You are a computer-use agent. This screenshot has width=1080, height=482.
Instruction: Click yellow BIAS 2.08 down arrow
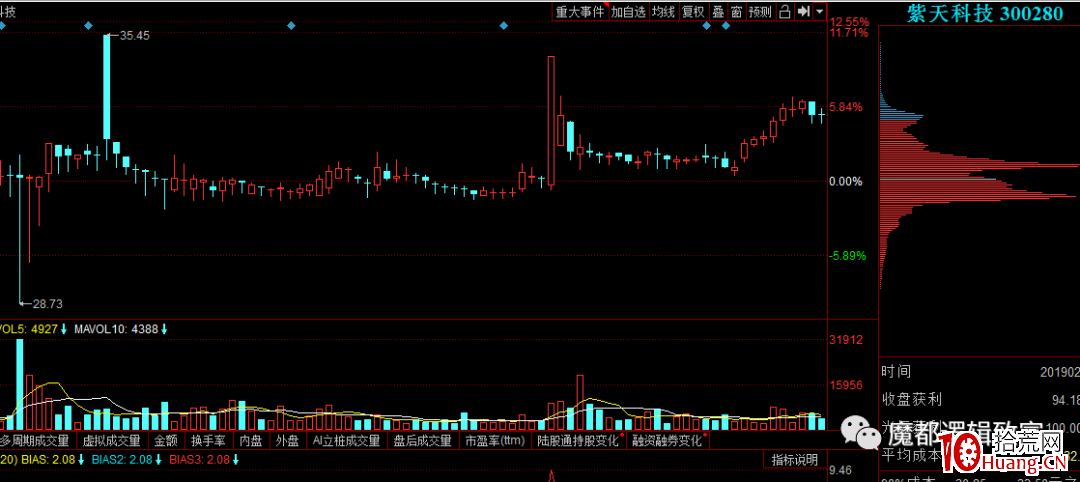pos(81,459)
